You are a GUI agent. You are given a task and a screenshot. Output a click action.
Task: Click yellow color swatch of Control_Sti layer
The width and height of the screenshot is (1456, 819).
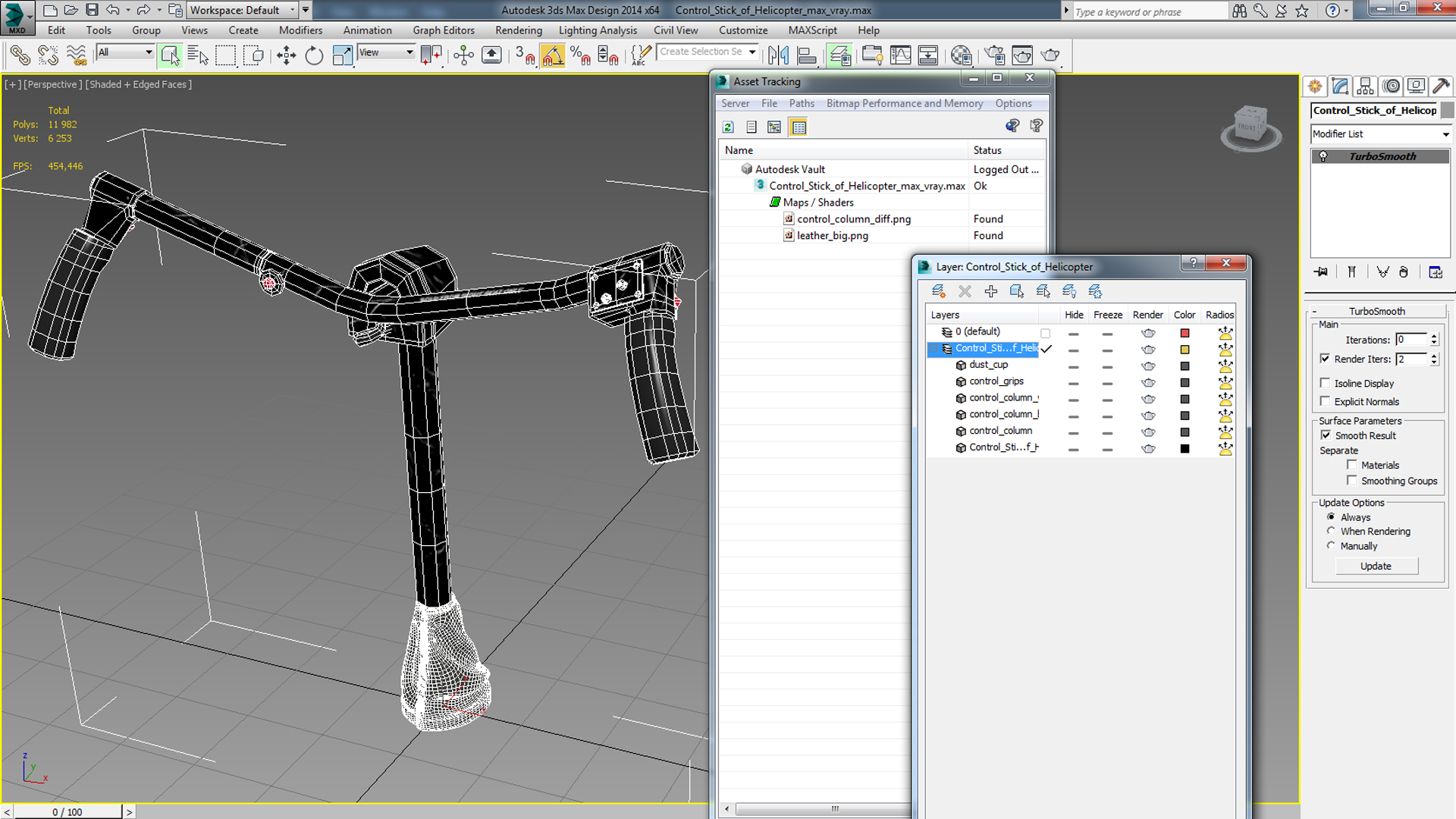coord(1185,350)
